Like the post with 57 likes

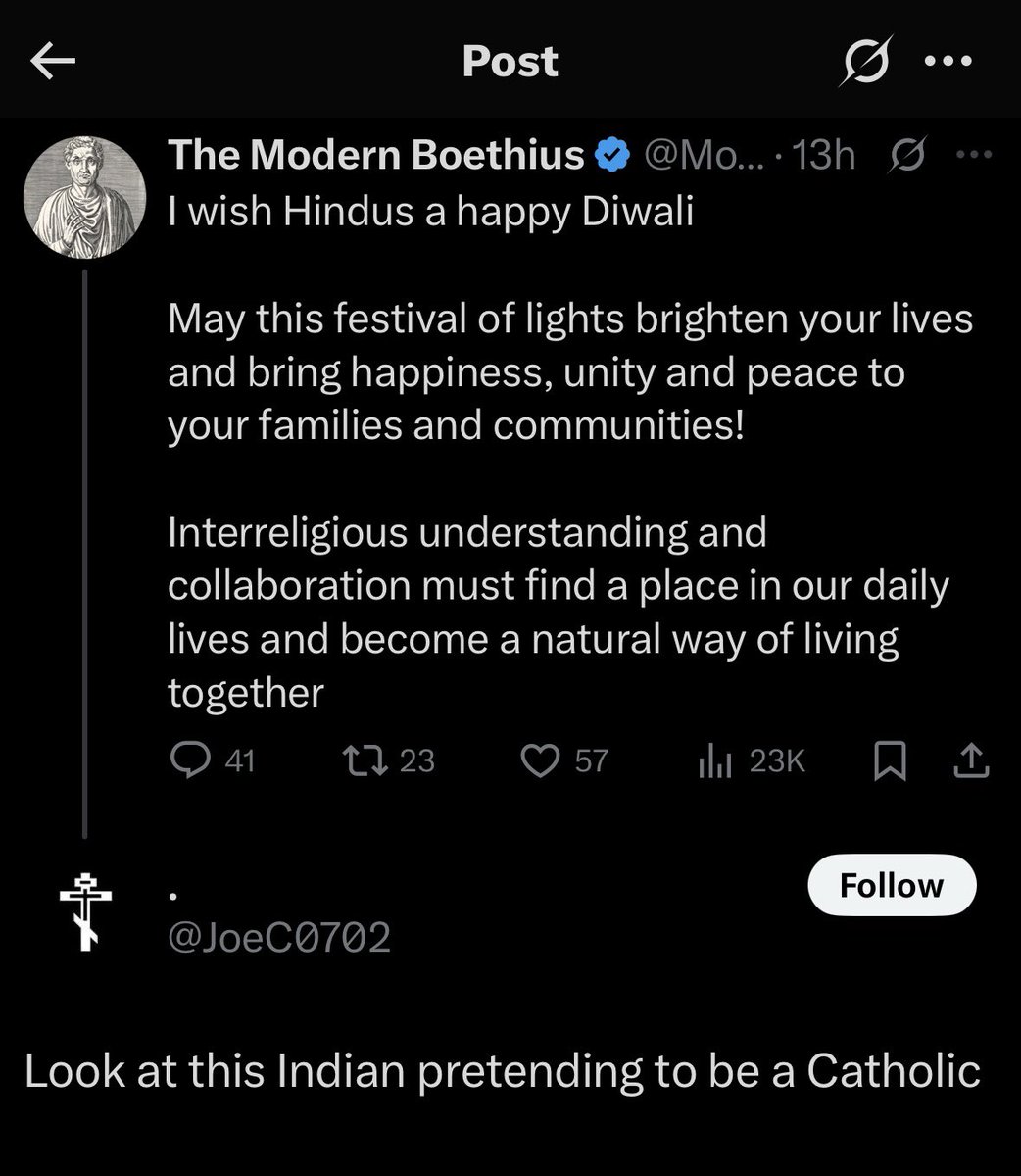tap(563, 760)
